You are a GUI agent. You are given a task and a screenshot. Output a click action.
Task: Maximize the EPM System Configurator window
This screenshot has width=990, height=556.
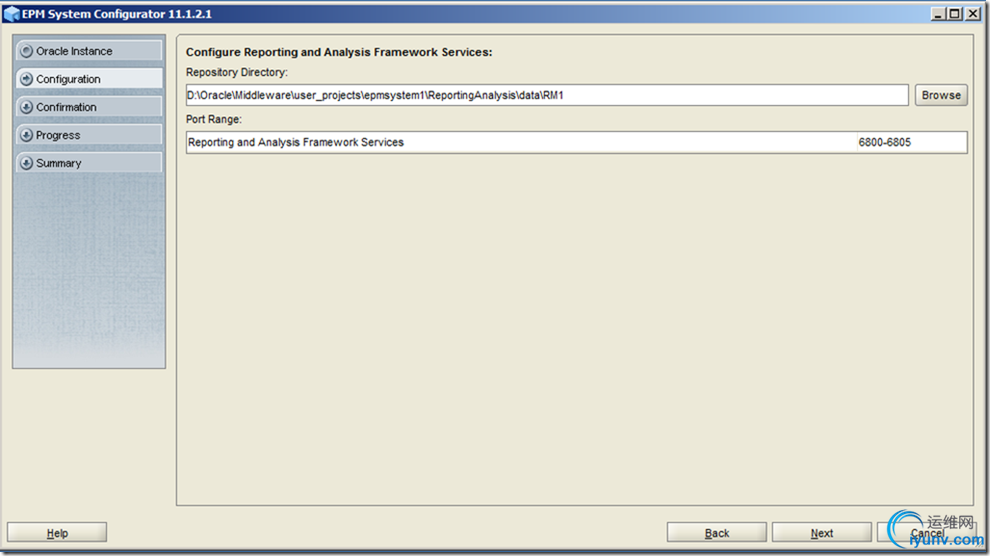955,14
